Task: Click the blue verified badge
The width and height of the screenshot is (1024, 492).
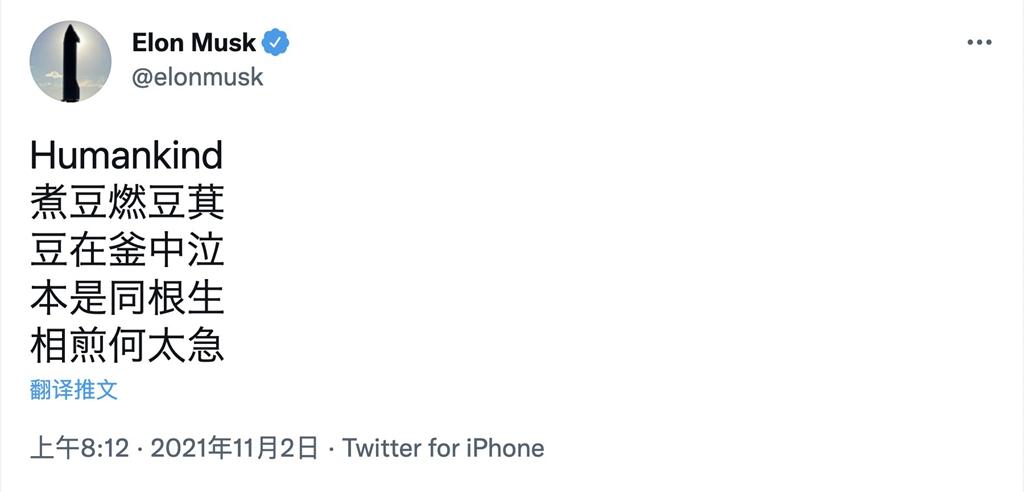Action: (x=275, y=43)
